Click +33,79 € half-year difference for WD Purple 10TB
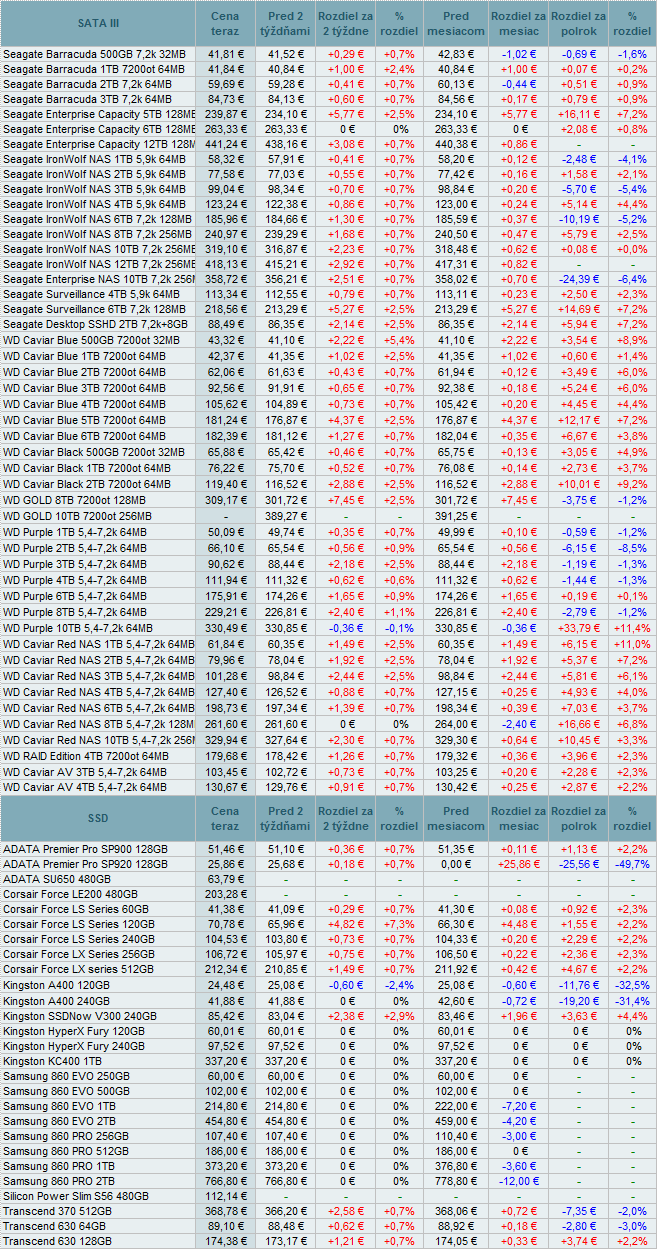The image size is (657, 1249). [578, 627]
